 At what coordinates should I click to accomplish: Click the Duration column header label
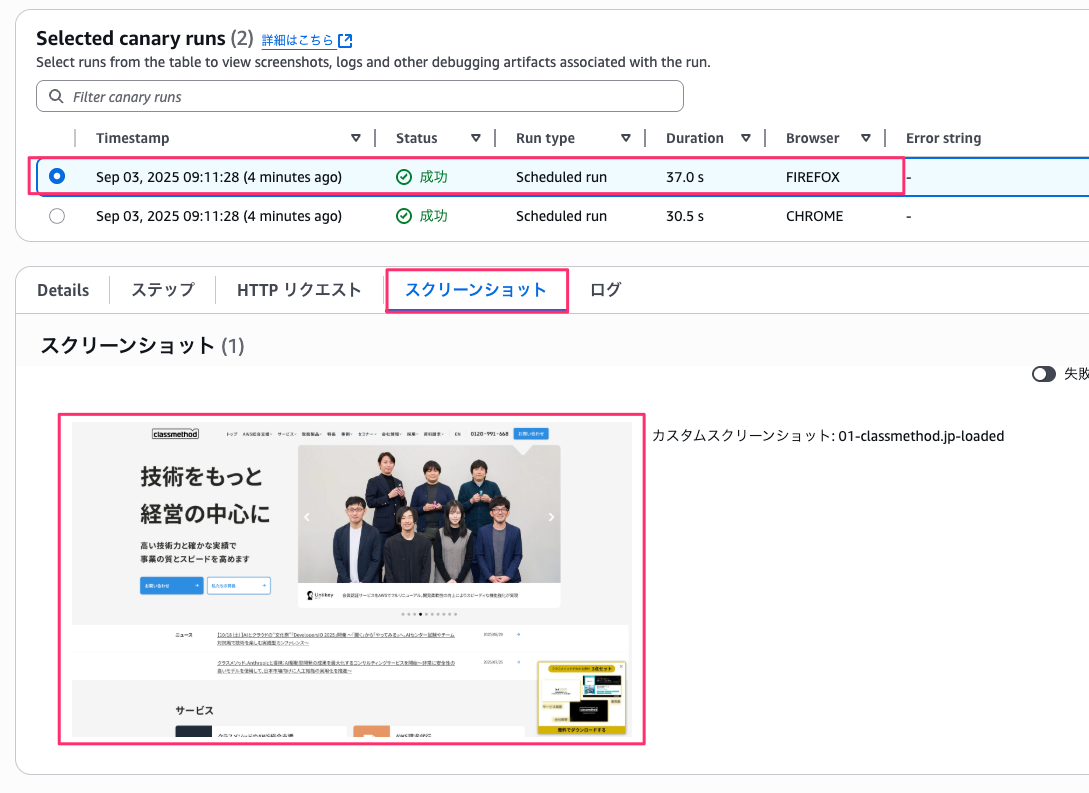(x=695, y=138)
